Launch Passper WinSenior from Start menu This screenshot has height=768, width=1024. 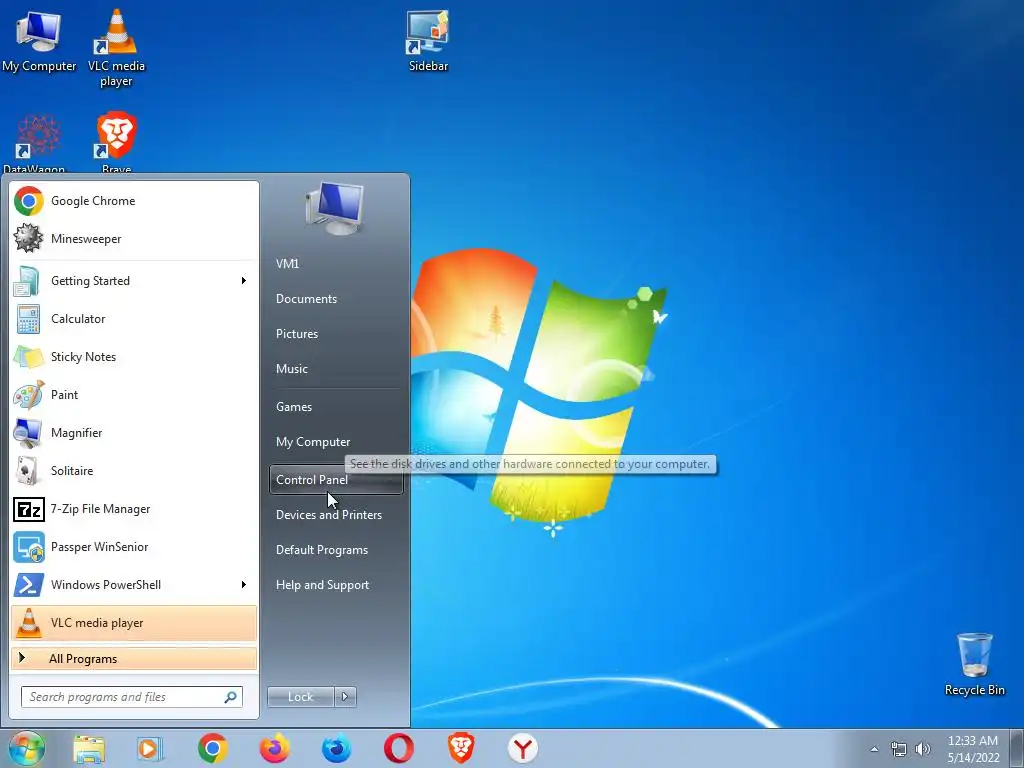134,547
